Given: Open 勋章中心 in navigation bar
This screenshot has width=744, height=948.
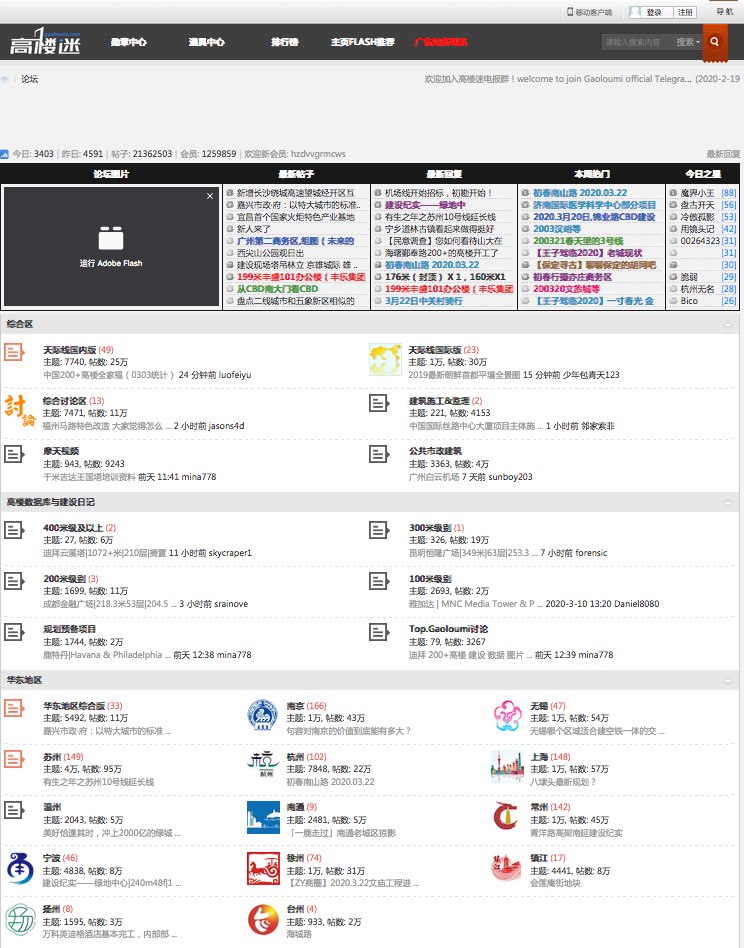Looking at the screenshot, I should 129,42.
